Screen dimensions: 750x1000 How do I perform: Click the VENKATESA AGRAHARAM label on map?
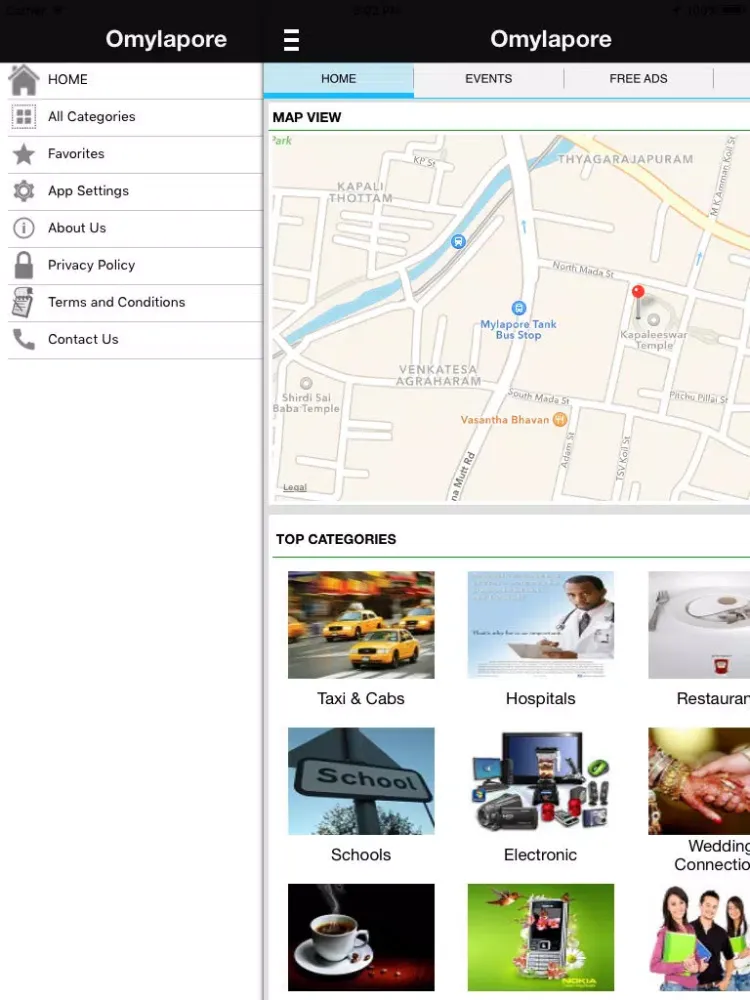click(x=438, y=375)
